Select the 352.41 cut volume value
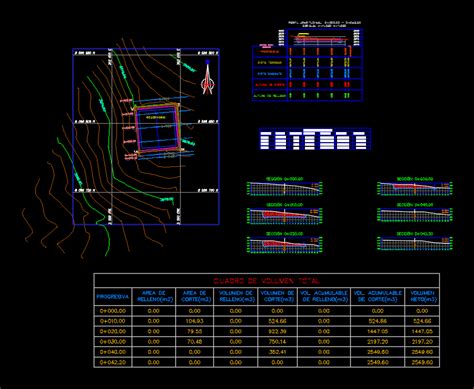Screen dimensions: 474x389 [277, 352]
